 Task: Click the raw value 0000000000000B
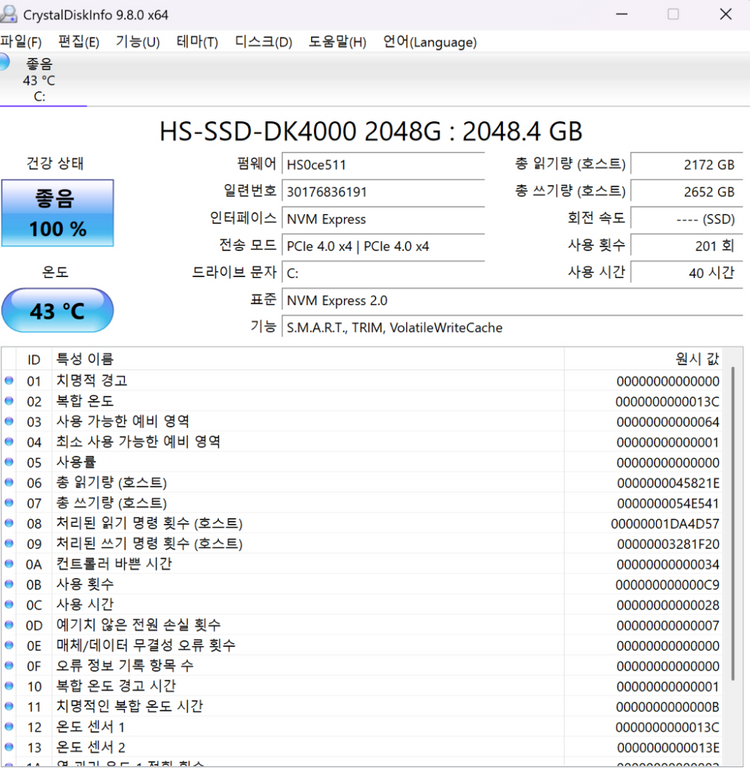coord(667,707)
